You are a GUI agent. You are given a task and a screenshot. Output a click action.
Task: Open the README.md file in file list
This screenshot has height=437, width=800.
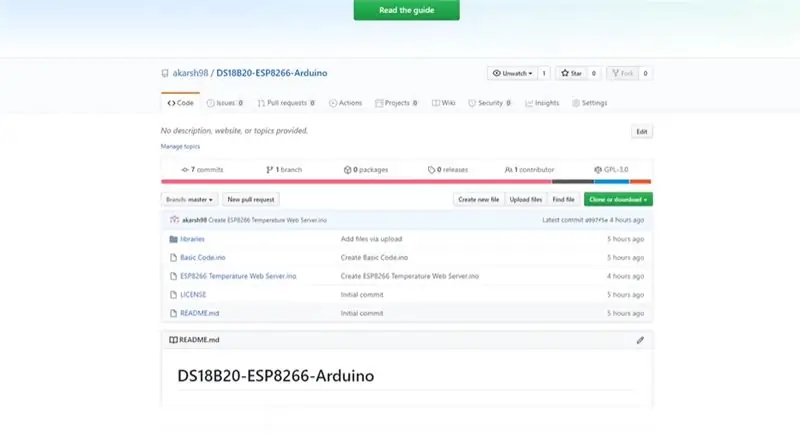click(199, 313)
